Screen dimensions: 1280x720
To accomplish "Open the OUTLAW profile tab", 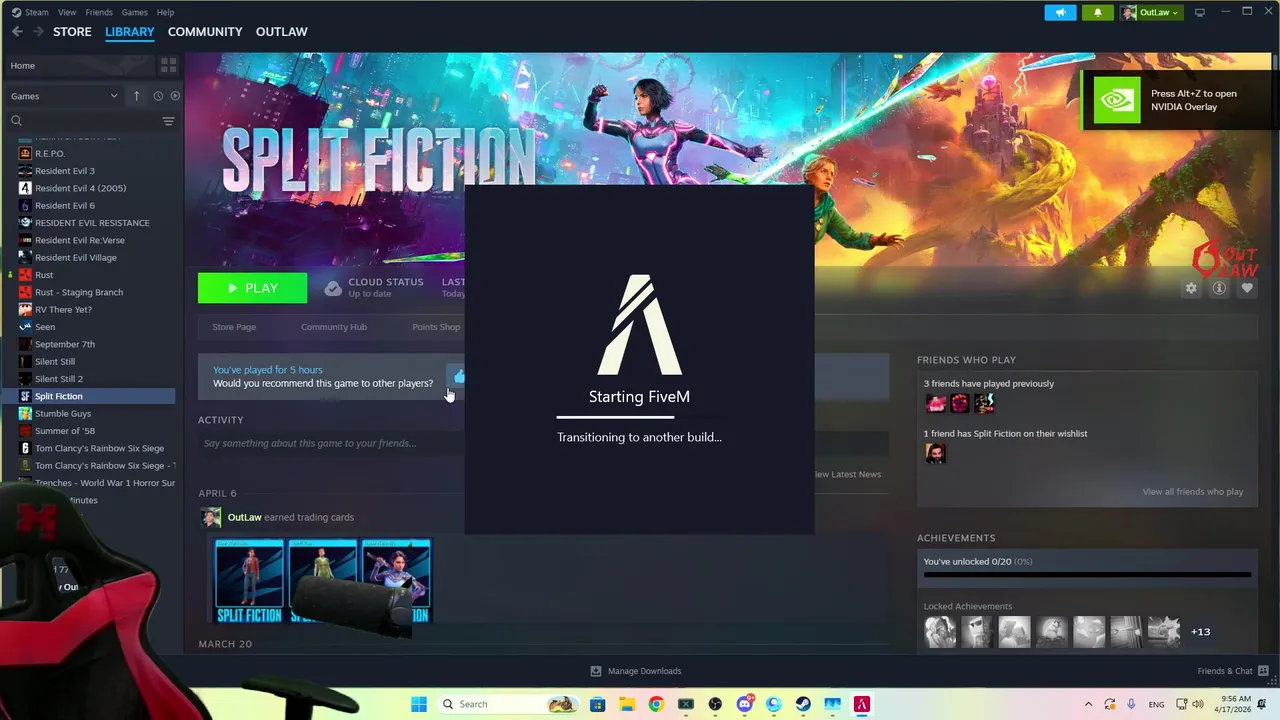I will pos(282,32).
